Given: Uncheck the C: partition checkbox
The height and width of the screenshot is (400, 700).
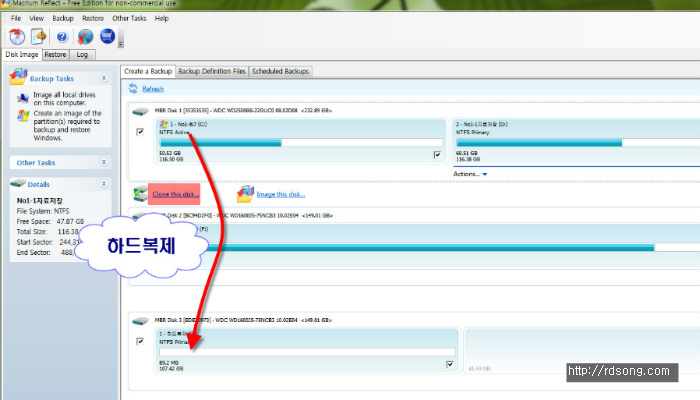Looking at the screenshot, I should coord(437,154).
